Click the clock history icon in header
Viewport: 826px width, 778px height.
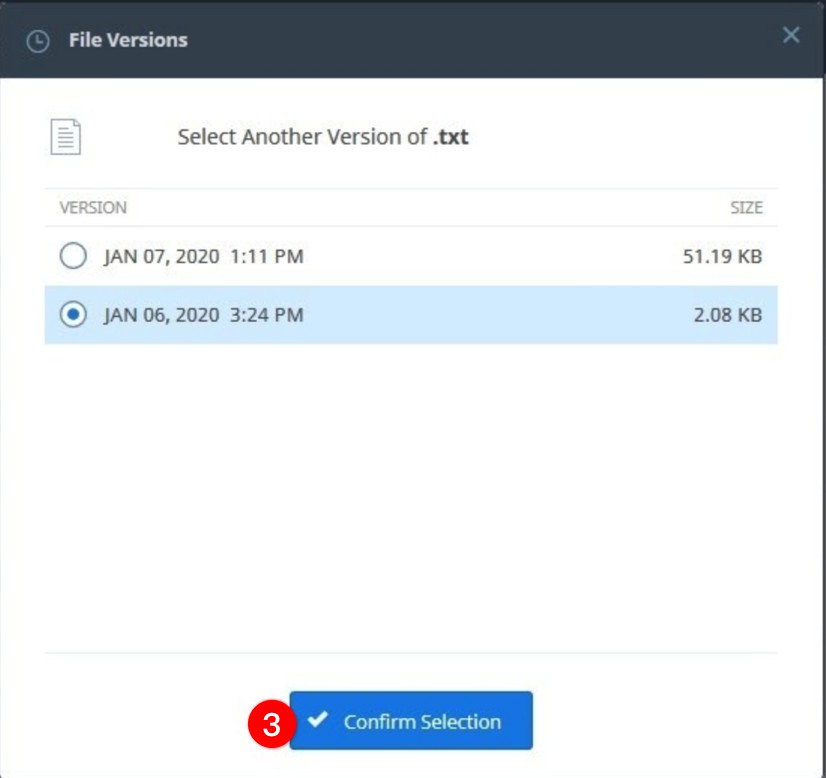point(37,42)
